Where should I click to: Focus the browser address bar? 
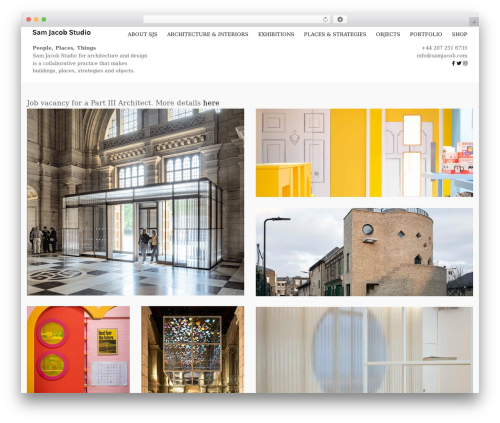pyautogui.click(x=237, y=20)
